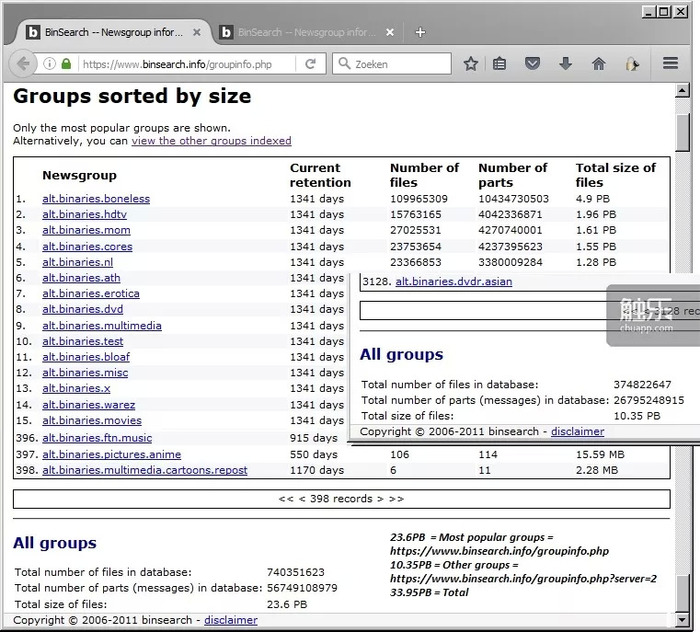
Task: Click the 'Total size of files' column header
Action: (x=615, y=175)
